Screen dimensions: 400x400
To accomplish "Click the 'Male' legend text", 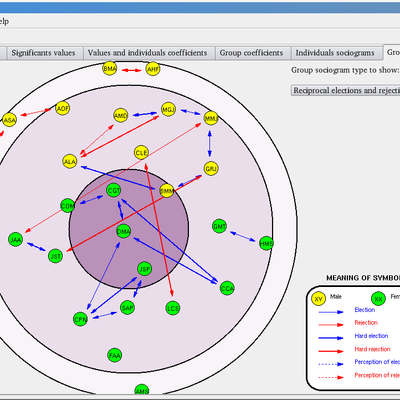I will coord(336,297).
